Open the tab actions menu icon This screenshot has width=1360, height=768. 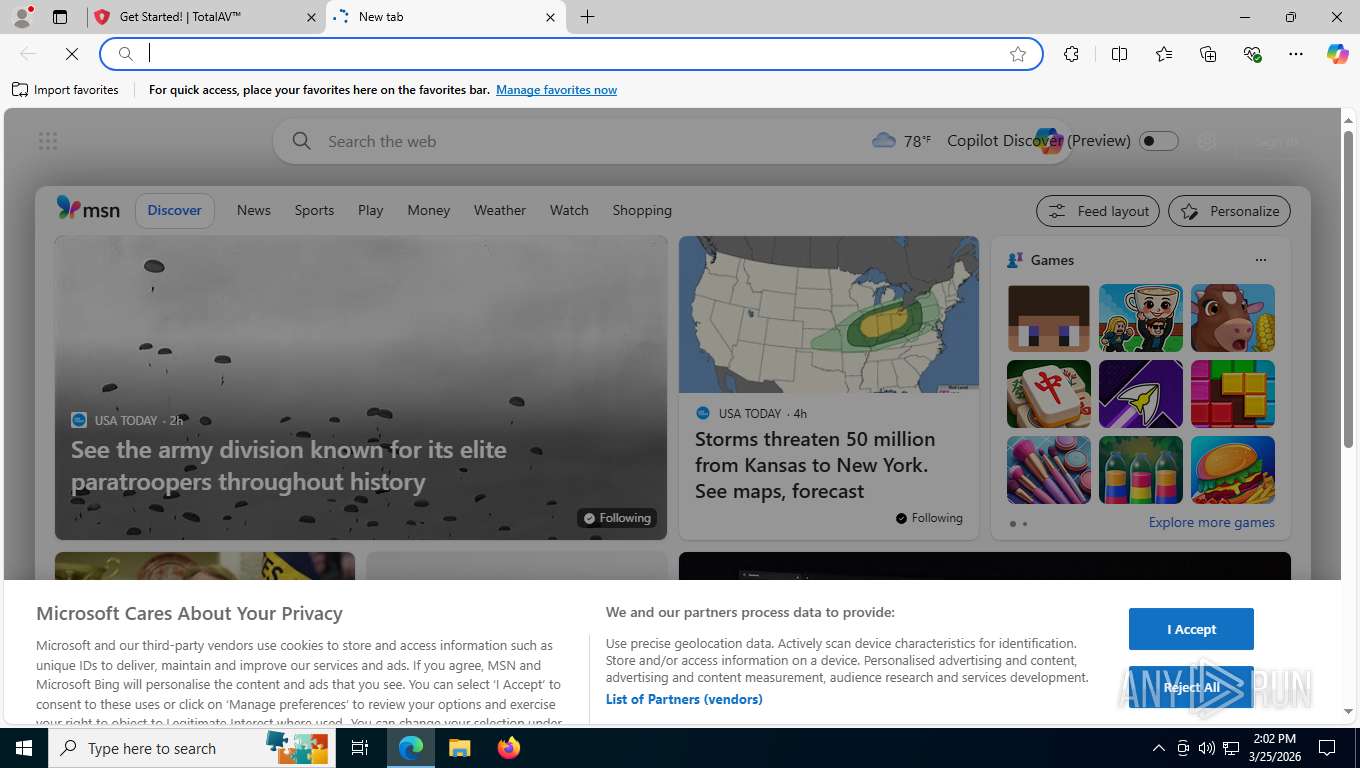(60, 17)
